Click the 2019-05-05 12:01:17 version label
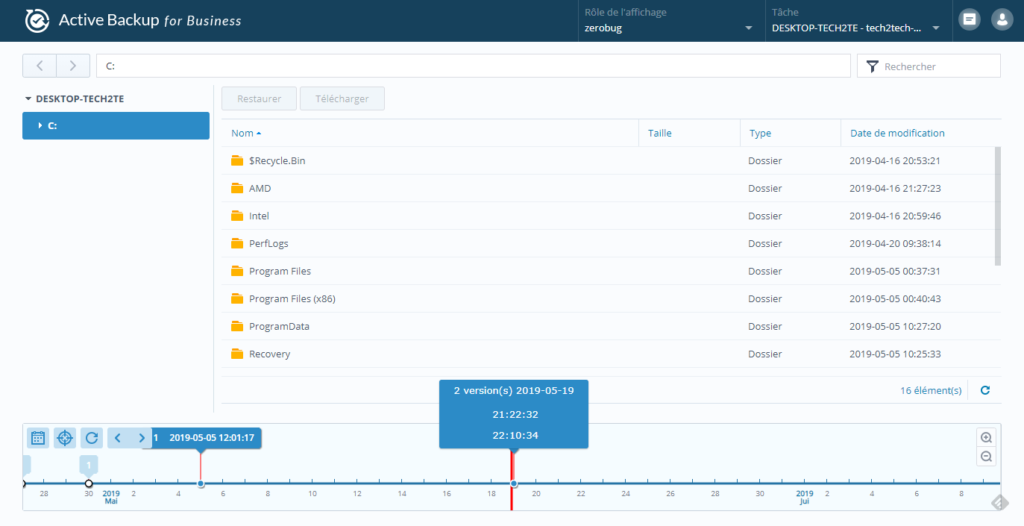 [212, 438]
